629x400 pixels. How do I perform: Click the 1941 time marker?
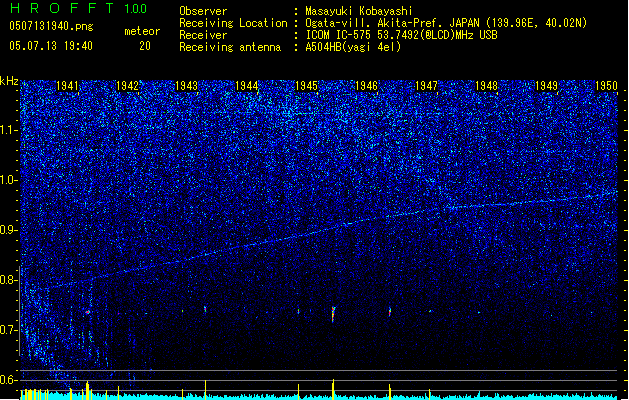point(67,86)
